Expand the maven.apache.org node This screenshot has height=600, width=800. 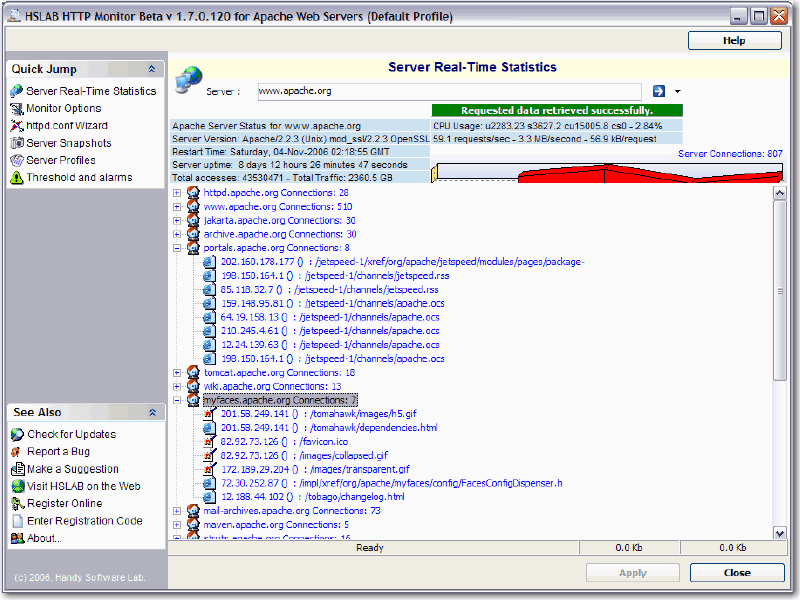pyautogui.click(x=177, y=525)
